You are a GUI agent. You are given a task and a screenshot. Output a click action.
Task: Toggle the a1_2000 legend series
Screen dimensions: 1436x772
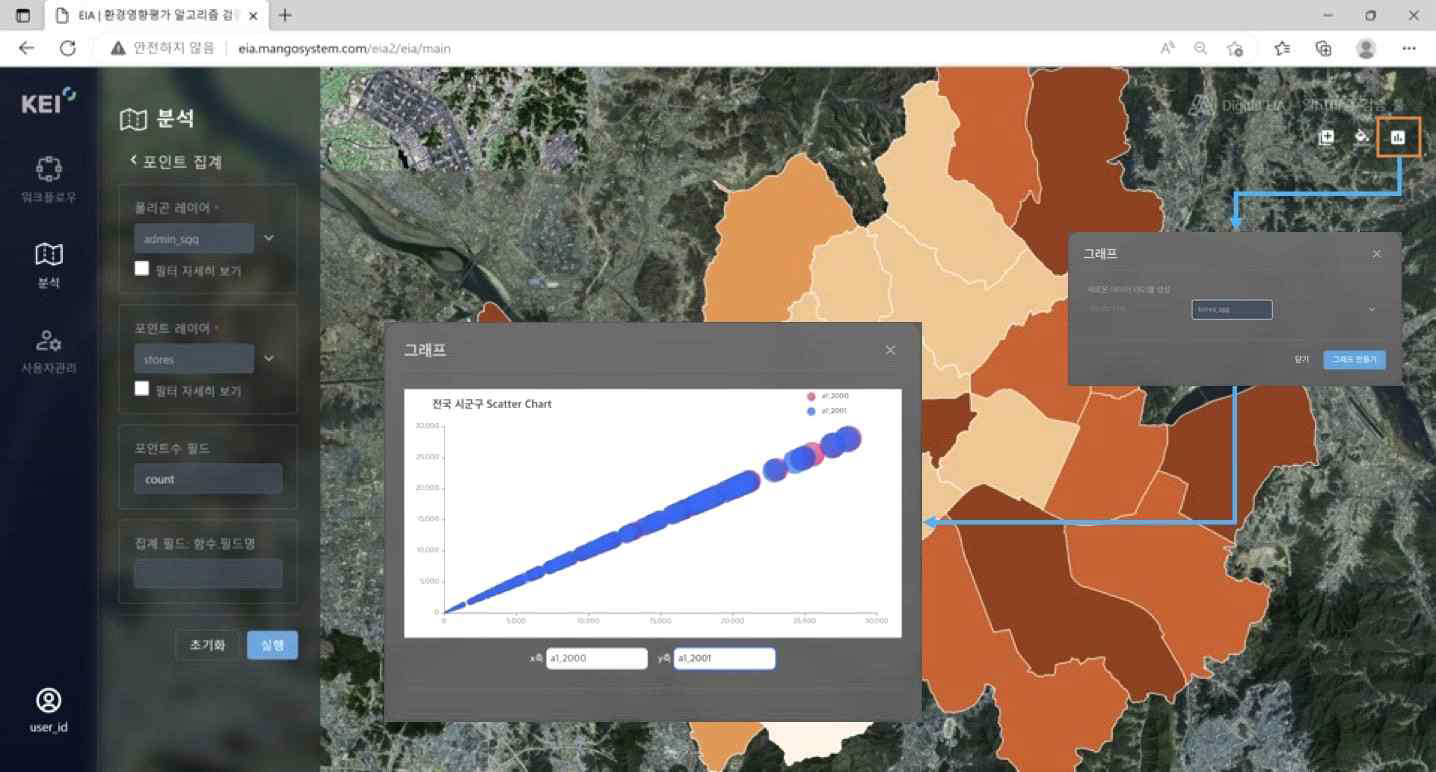829,396
